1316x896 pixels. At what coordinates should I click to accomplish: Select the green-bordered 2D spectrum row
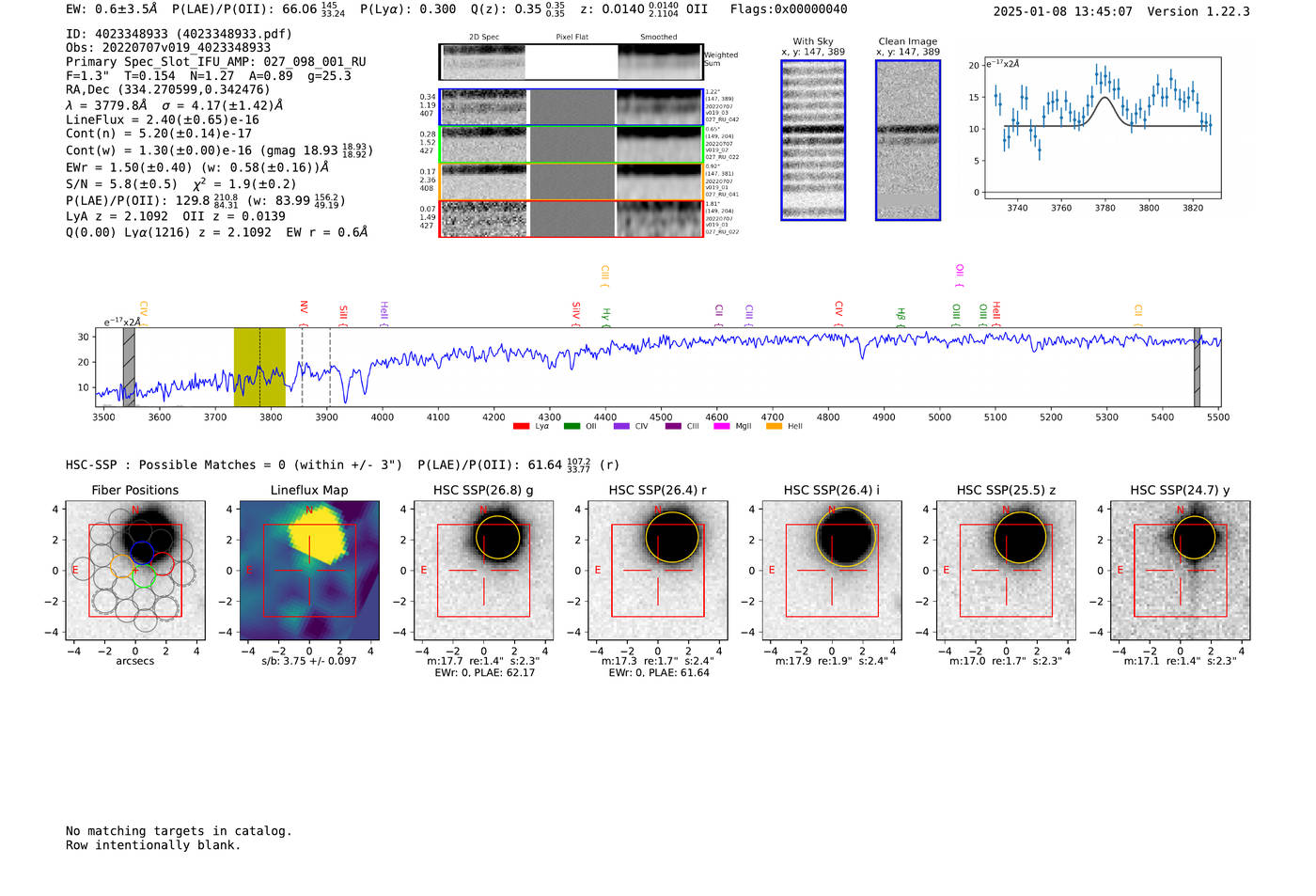(572, 145)
